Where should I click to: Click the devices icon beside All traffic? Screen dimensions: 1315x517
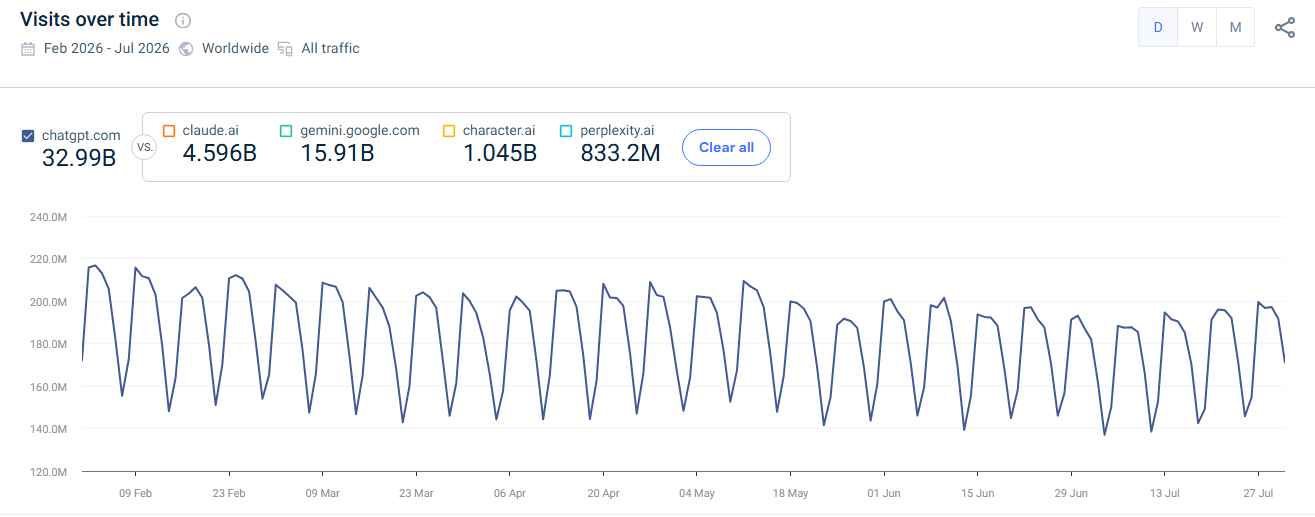pos(285,48)
